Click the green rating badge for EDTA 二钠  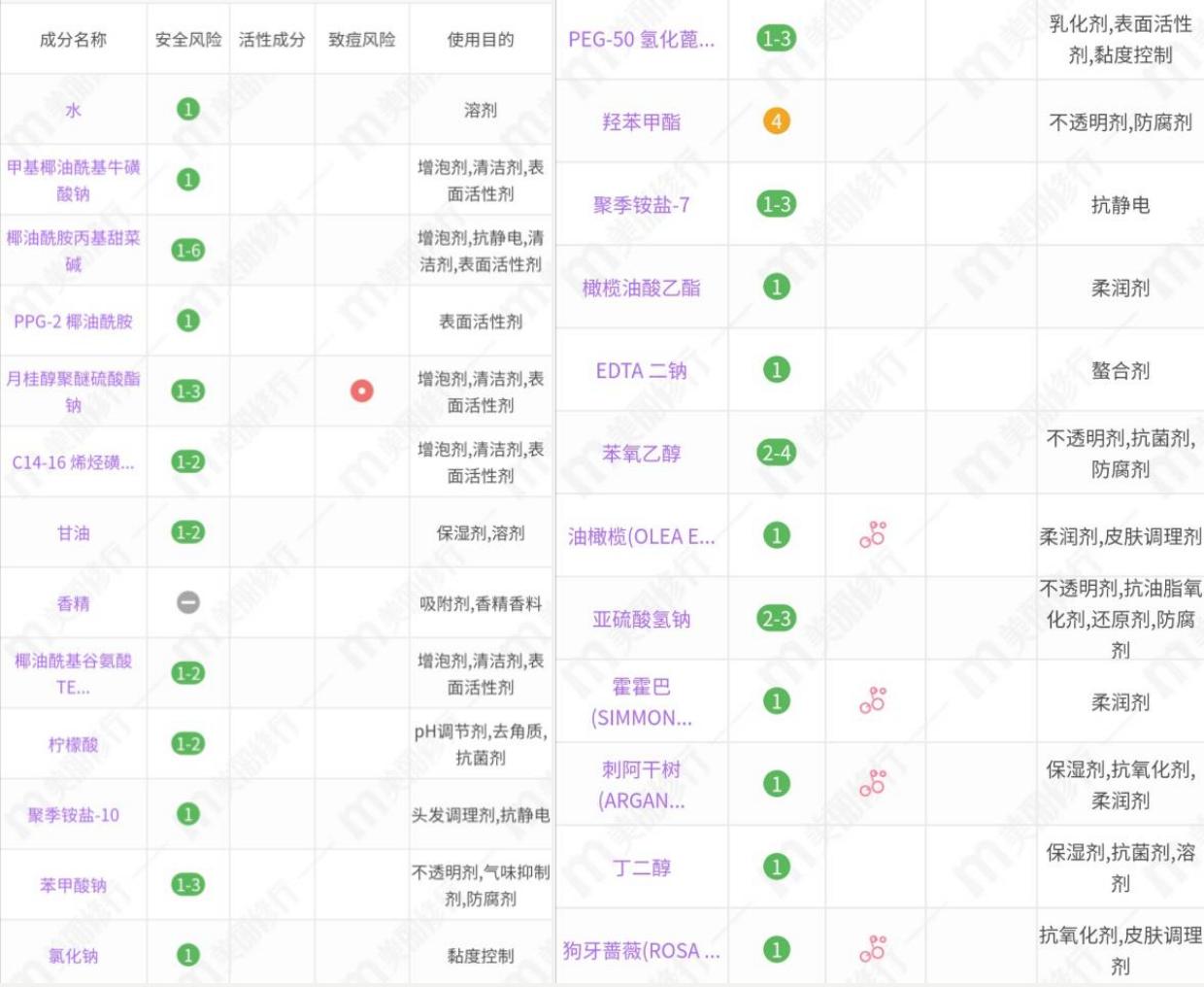[x=777, y=371]
